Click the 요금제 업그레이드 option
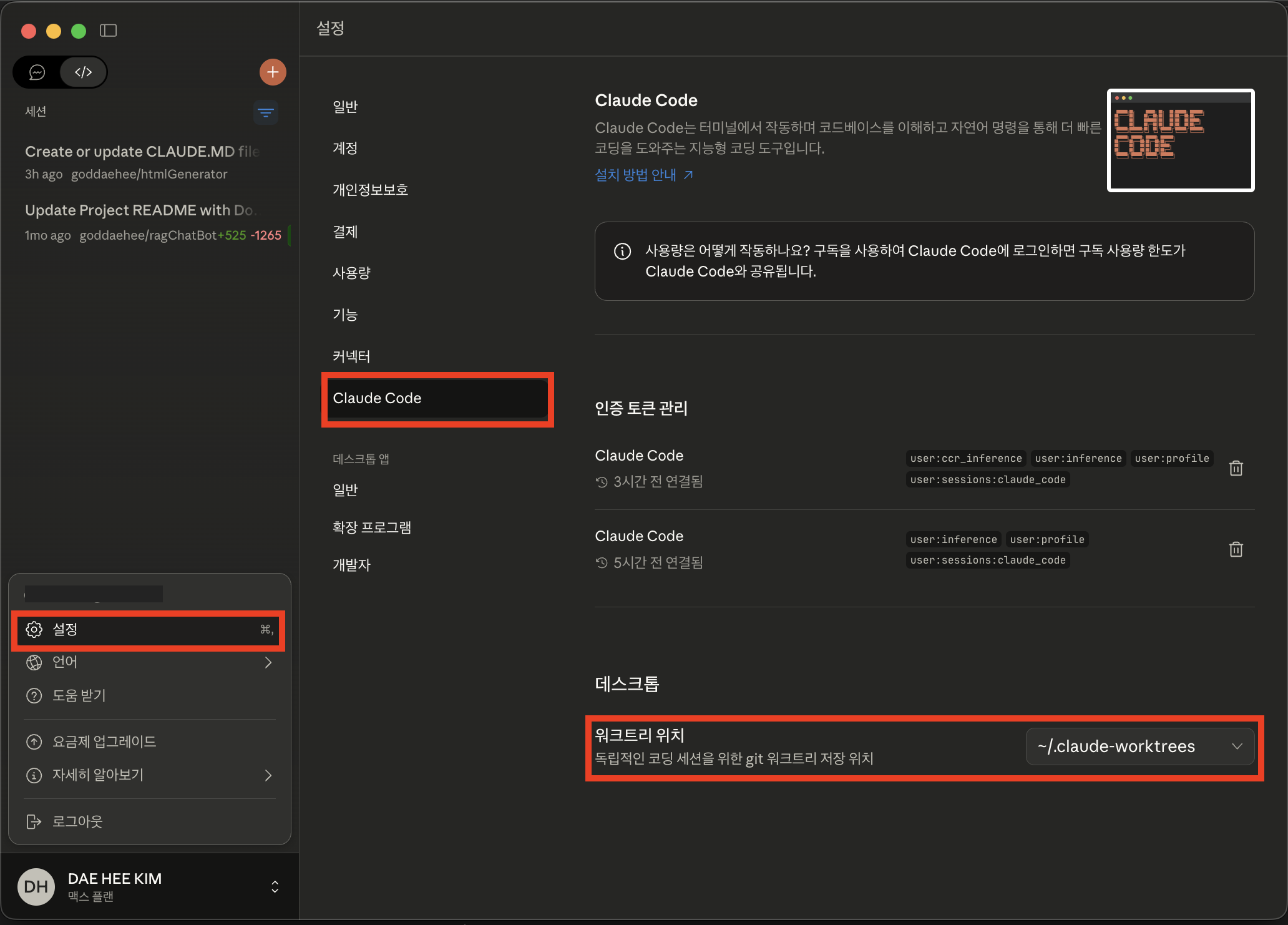The image size is (1288, 925). click(104, 741)
